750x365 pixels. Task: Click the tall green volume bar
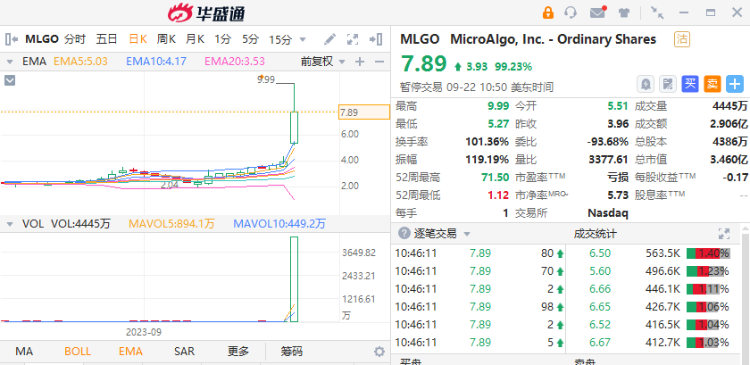[x=294, y=279]
